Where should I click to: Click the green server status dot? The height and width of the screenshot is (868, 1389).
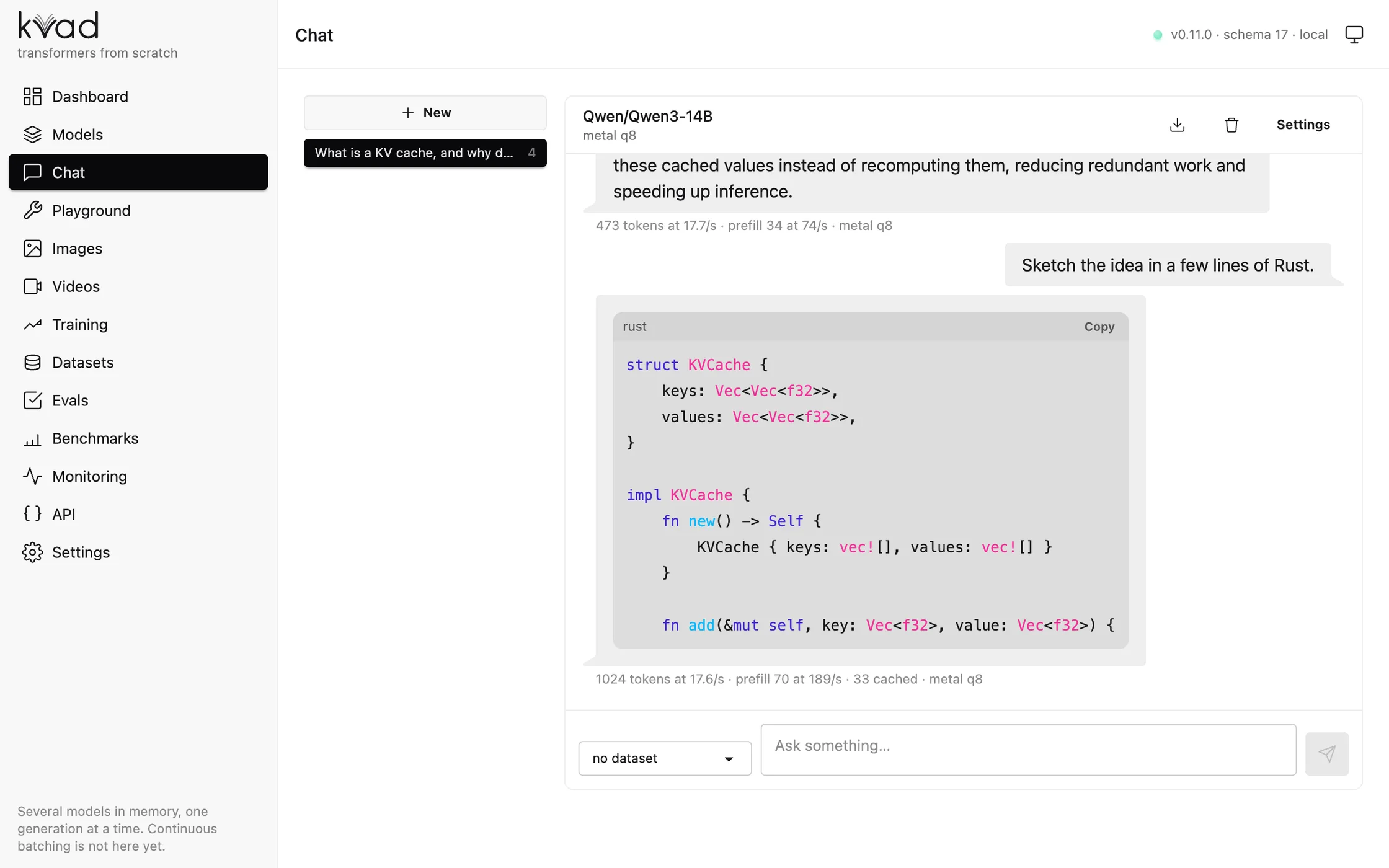pos(1157,35)
